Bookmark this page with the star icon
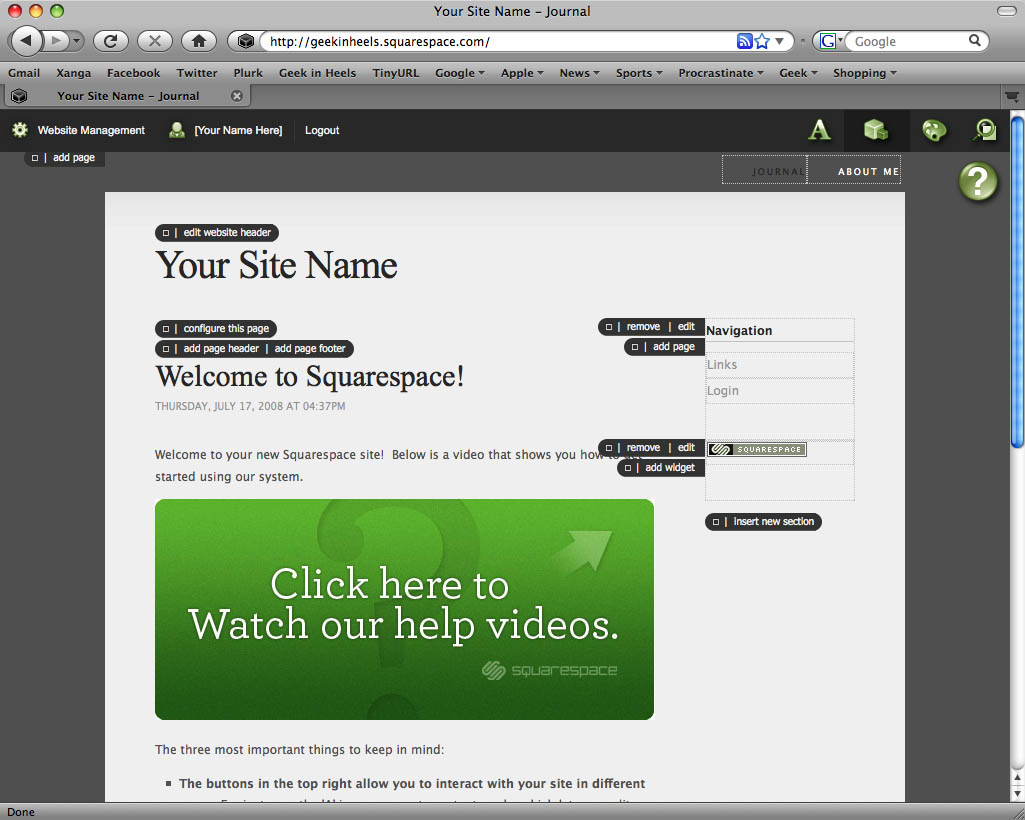 coord(762,41)
